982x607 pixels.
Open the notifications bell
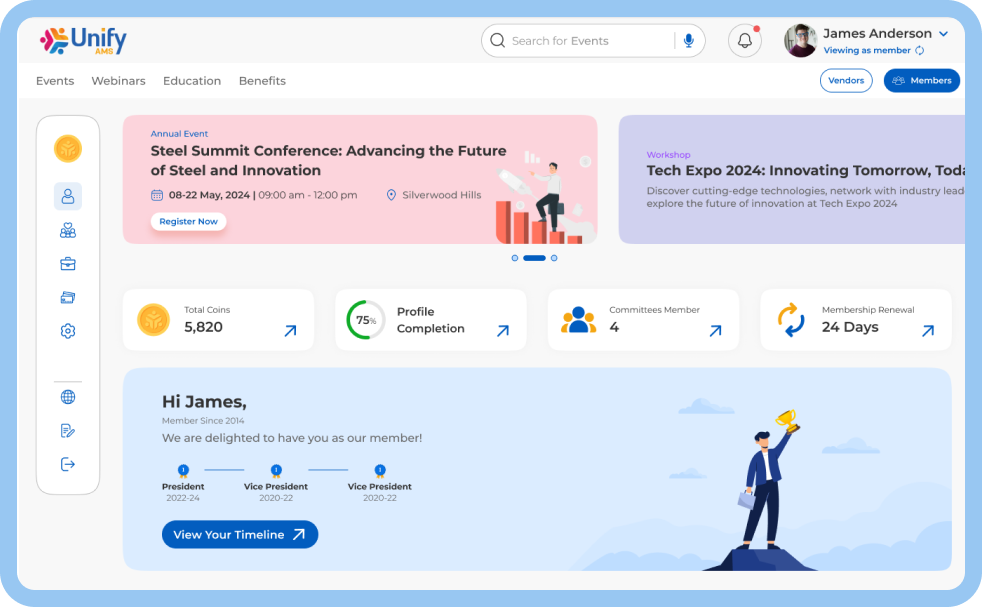(744, 41)
